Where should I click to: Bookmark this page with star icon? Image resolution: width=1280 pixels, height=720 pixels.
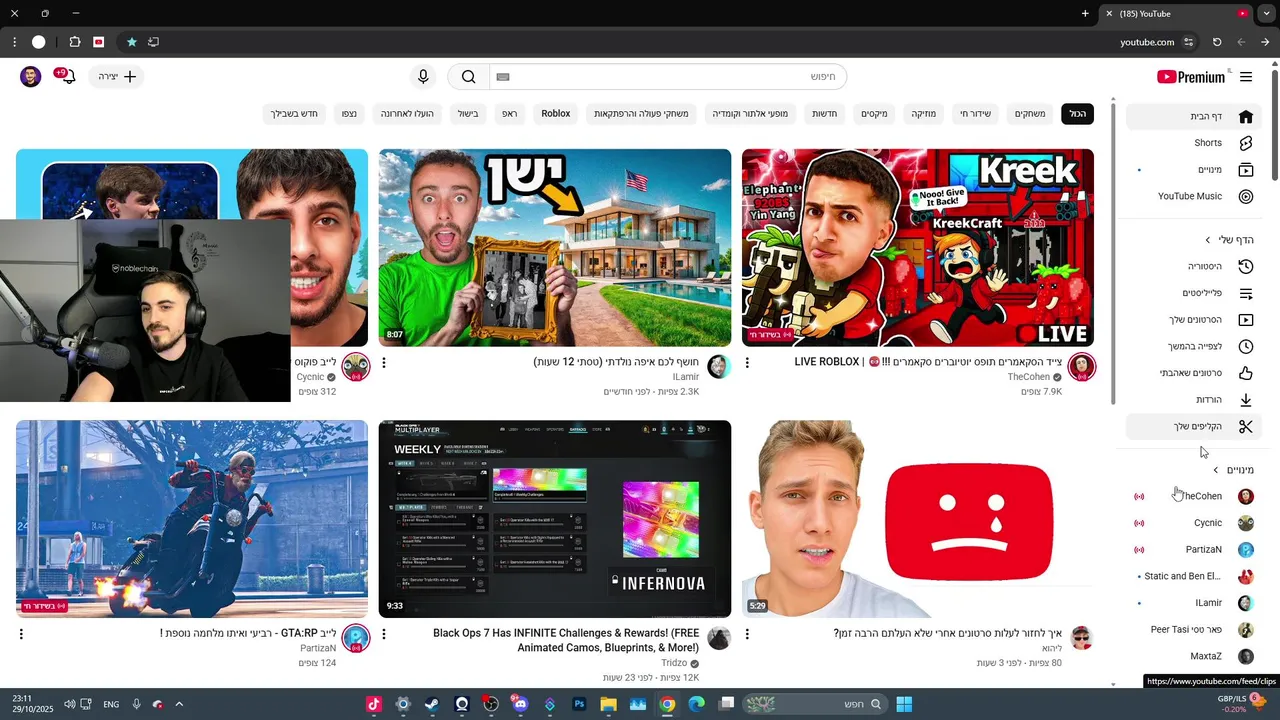click(131, 42)
